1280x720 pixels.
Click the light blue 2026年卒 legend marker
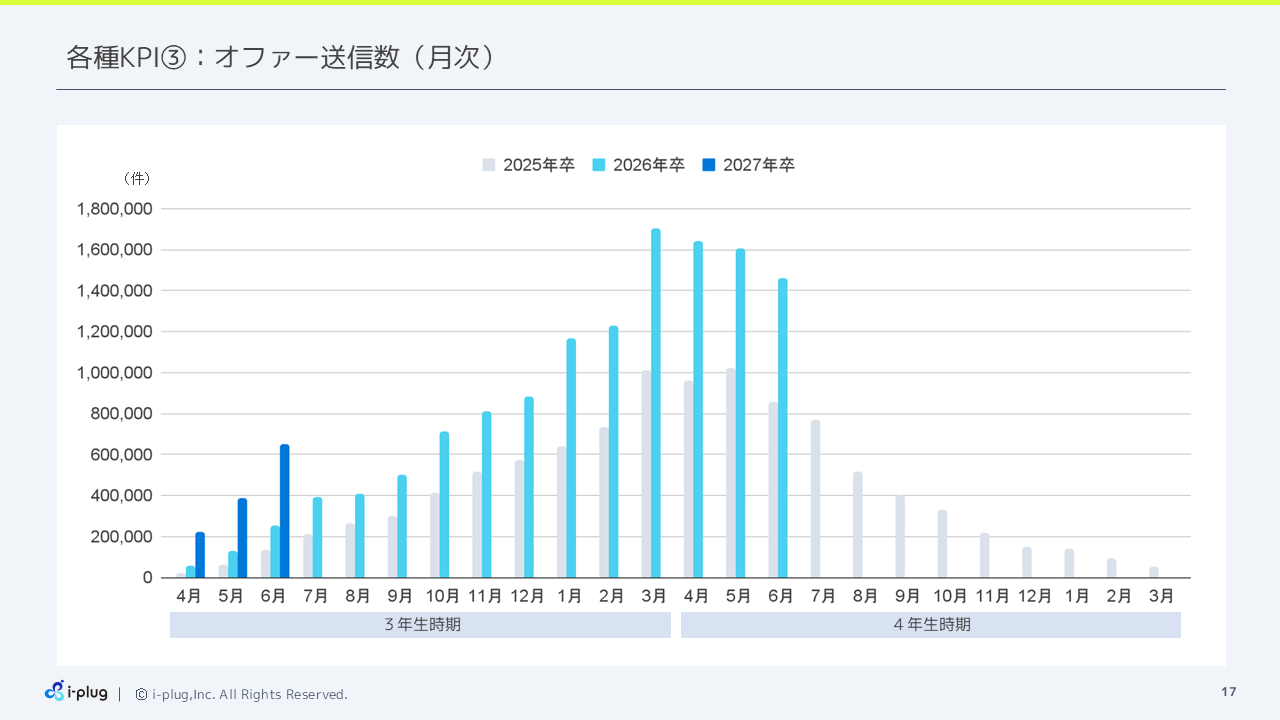[x=598, y=165]
